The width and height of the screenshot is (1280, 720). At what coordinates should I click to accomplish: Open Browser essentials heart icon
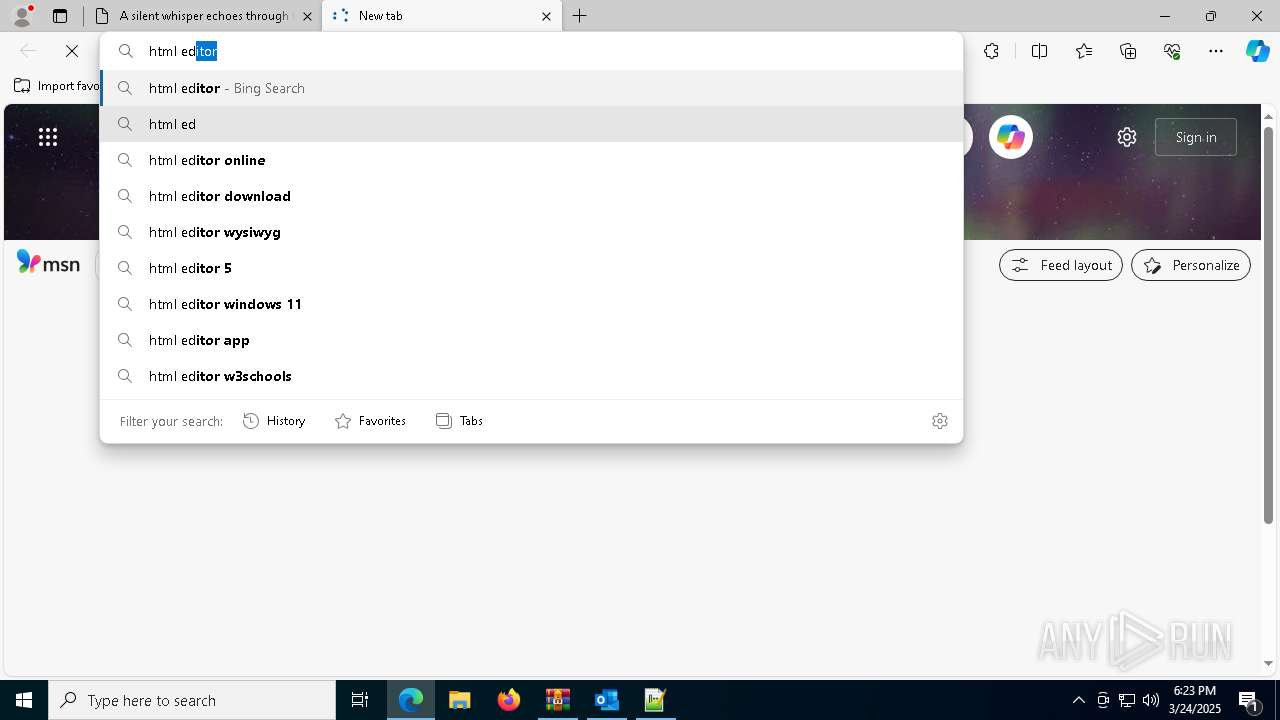click(1172, 51)
